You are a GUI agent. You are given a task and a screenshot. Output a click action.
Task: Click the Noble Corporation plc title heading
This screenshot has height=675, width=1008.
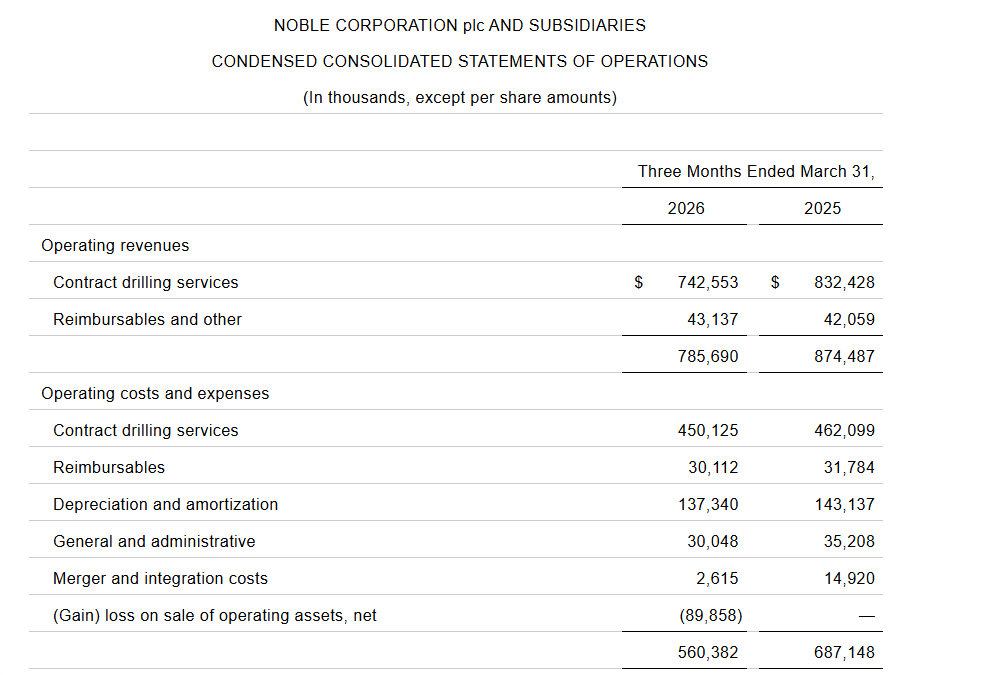[459, 25]
